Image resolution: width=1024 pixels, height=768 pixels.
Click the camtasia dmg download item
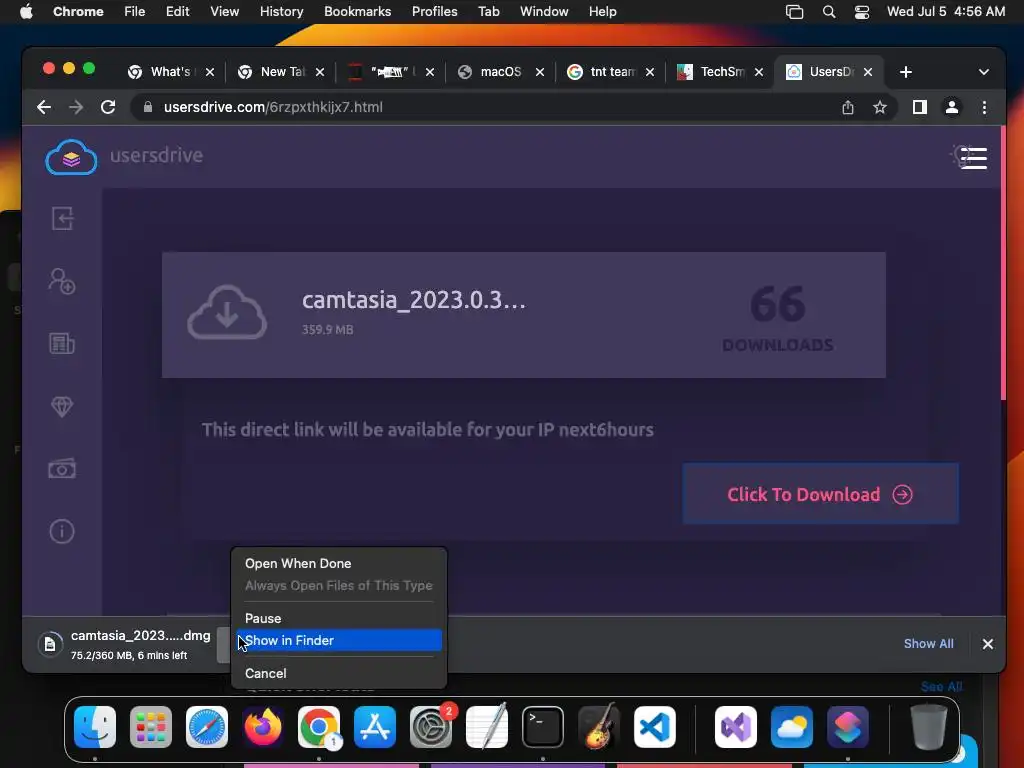[x=125, y=644]
